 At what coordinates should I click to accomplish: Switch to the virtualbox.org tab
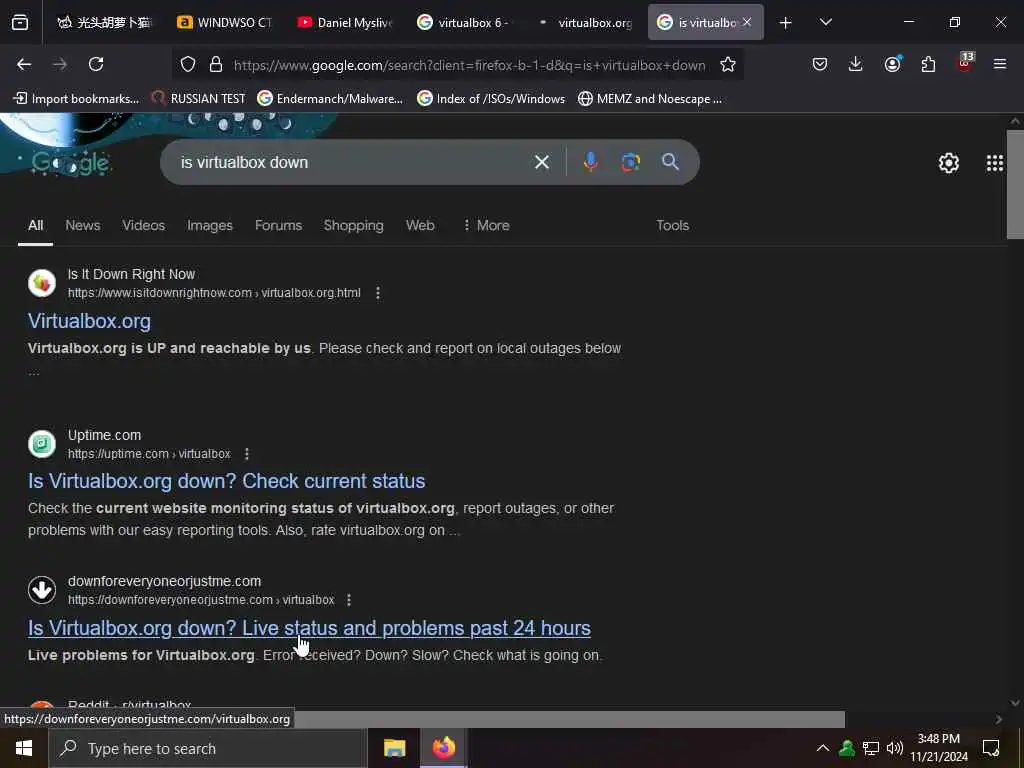coord(586,23)
